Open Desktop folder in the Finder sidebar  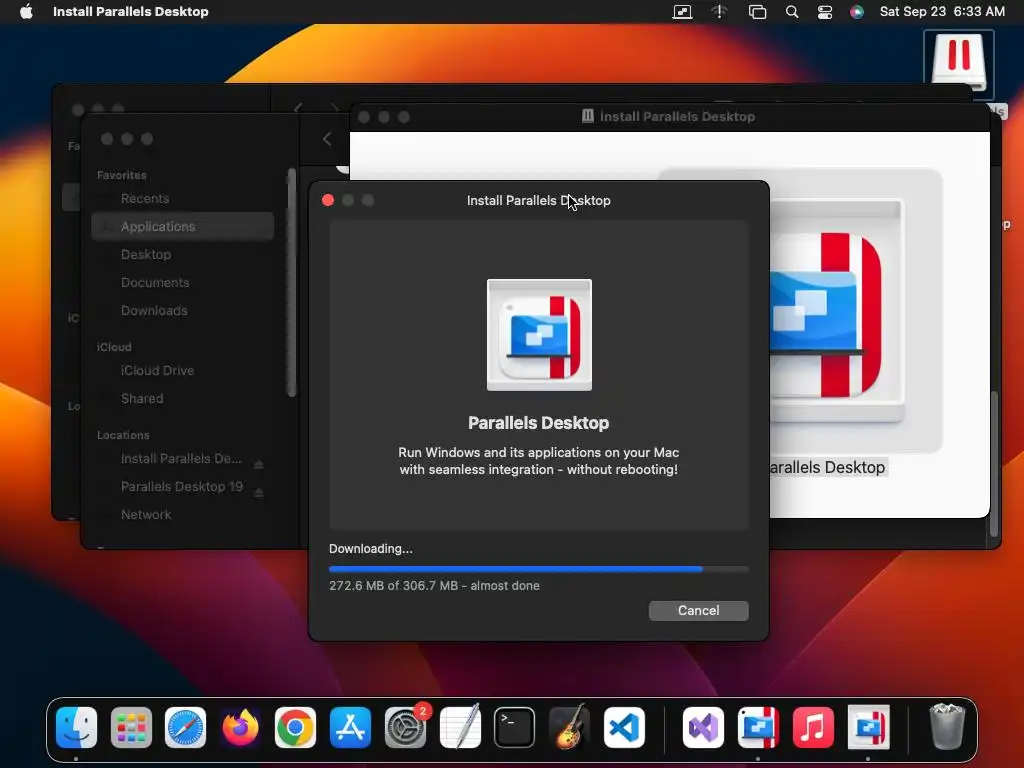click(x=146, y=255)
